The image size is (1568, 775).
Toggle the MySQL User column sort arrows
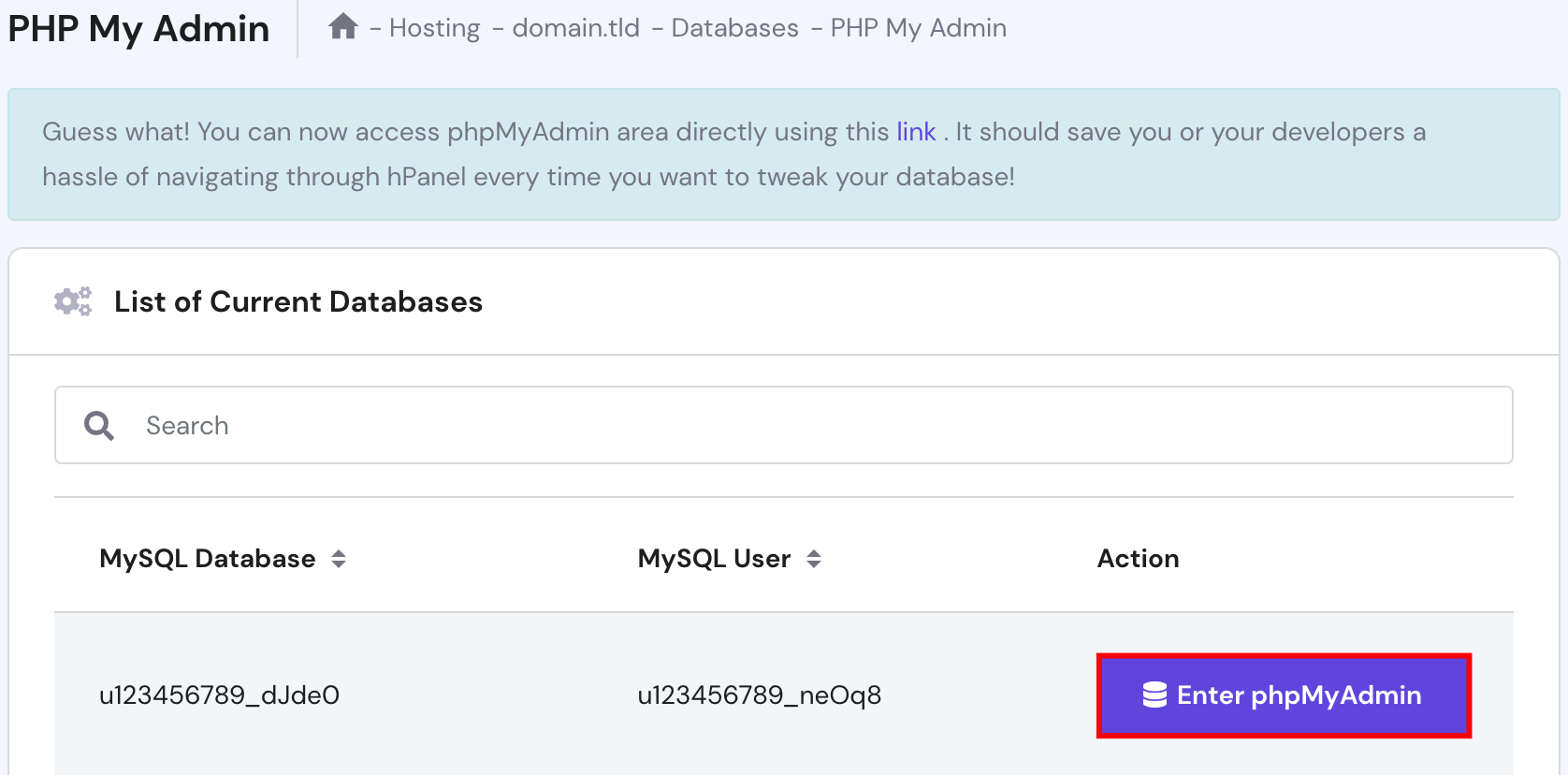814,559
